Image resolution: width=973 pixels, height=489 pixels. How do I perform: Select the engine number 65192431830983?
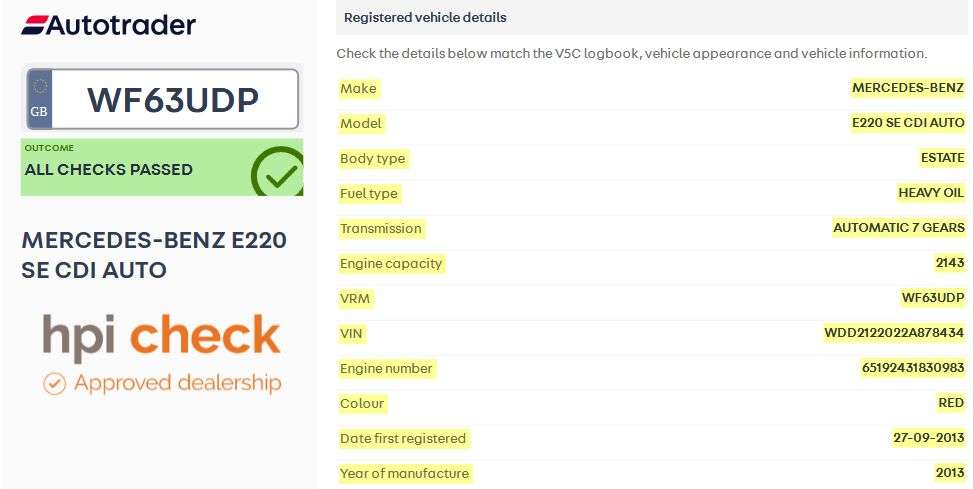(x=913, y=367)
